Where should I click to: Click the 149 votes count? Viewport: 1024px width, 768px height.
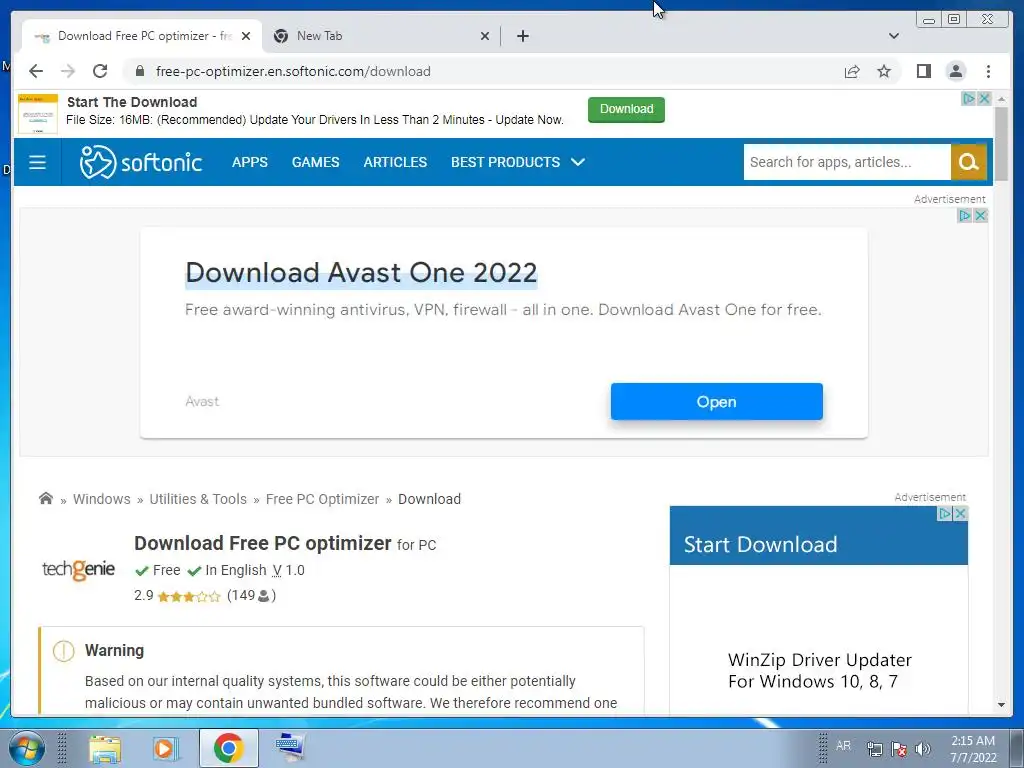tap(251, 596)
